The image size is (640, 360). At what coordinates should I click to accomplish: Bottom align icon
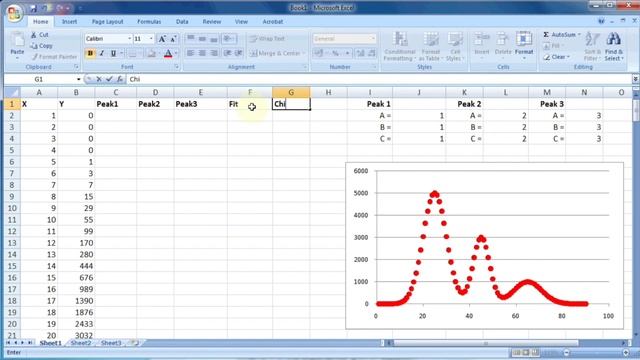coord(214,39)
